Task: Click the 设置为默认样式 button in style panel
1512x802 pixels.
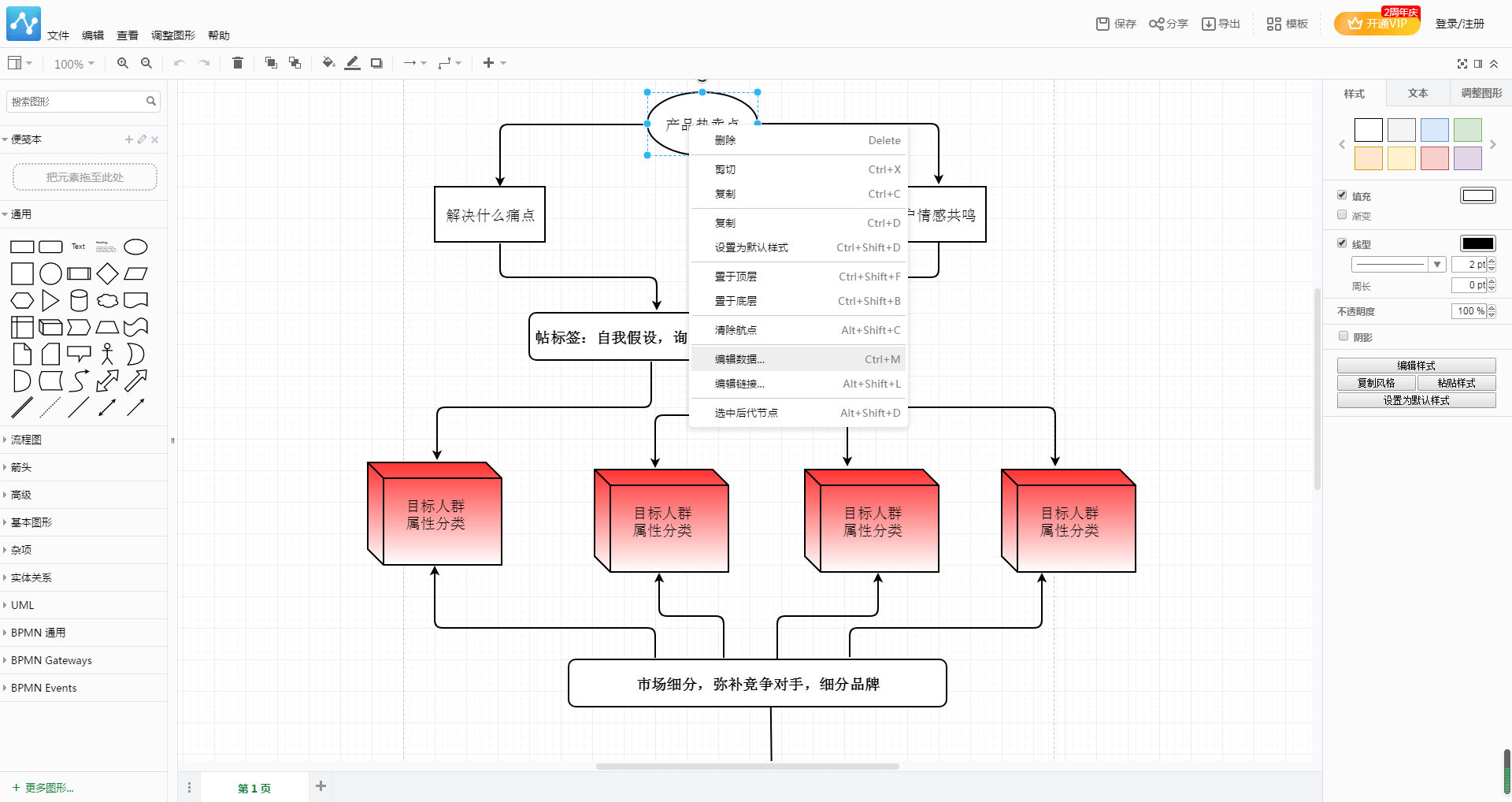Action: (x=1416, y=400)
